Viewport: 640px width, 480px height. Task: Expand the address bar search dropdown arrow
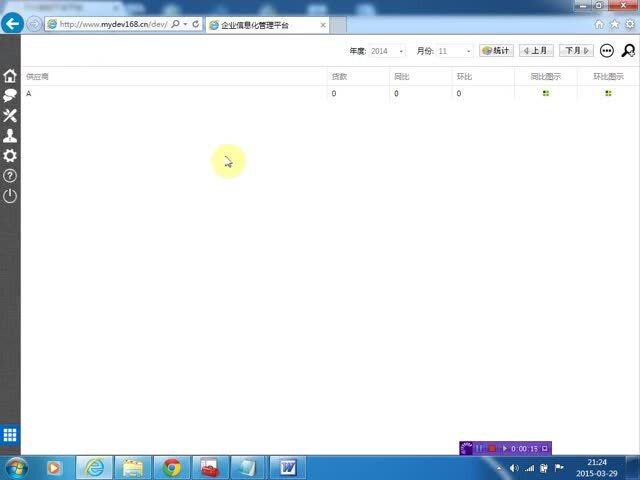click(185, 24)
